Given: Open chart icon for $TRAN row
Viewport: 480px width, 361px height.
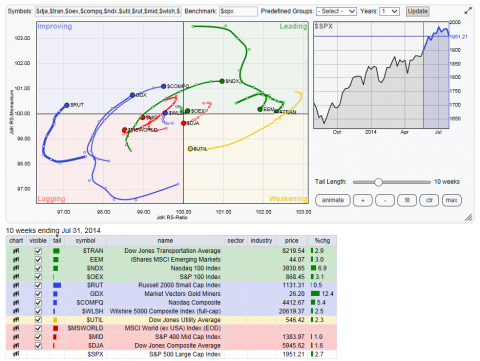Looking at the screenshot, I should (x=15, y=251).
